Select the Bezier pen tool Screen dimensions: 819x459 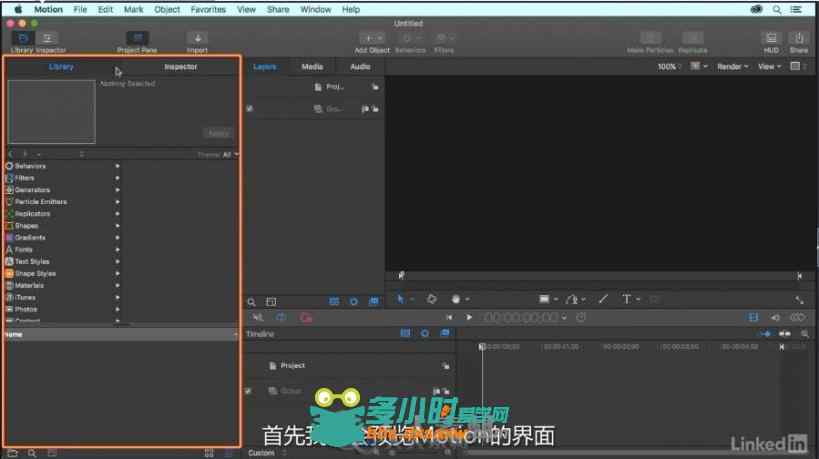572,299
